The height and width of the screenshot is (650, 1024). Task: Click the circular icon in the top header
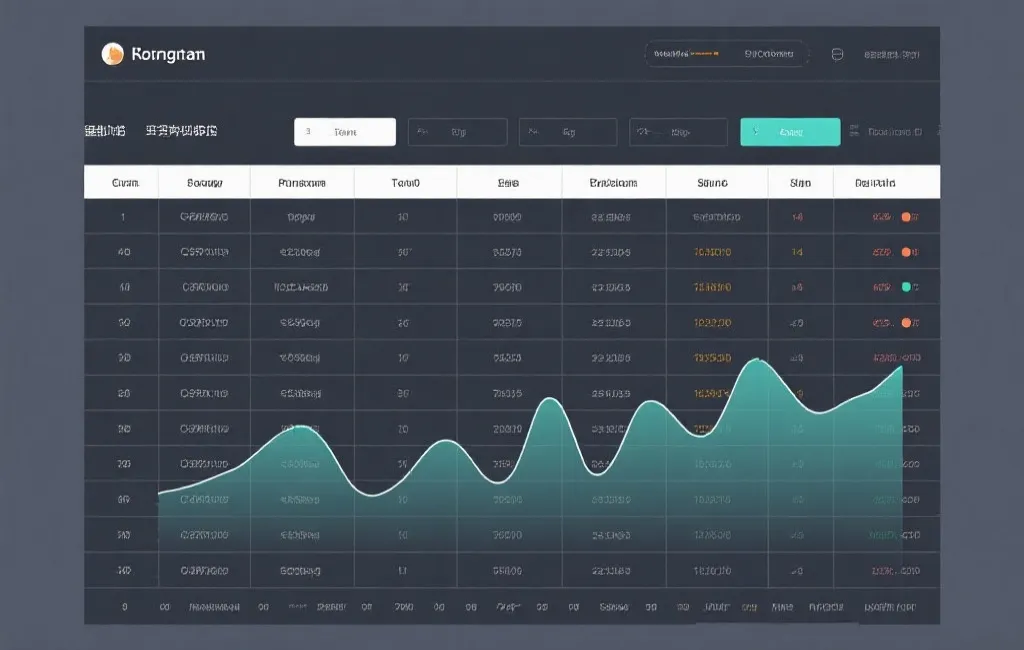click(x=838, y=54)
